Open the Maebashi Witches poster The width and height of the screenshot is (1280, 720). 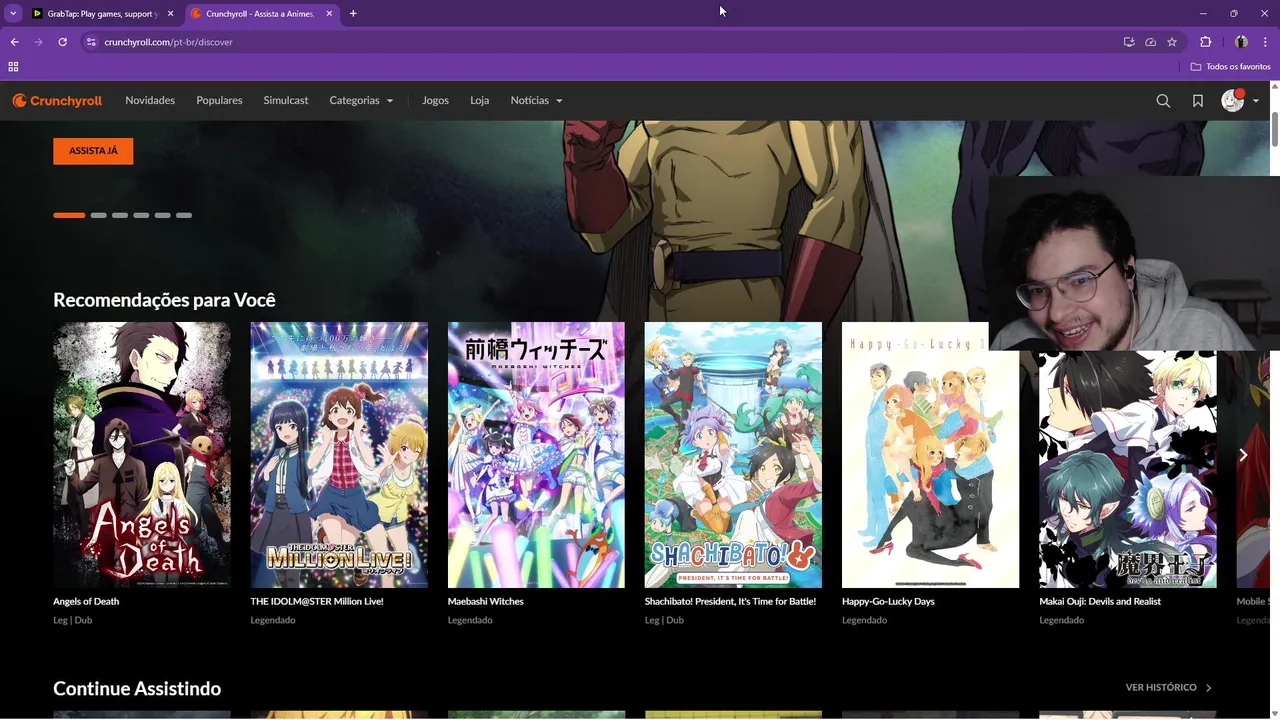(x=536, y=455)
